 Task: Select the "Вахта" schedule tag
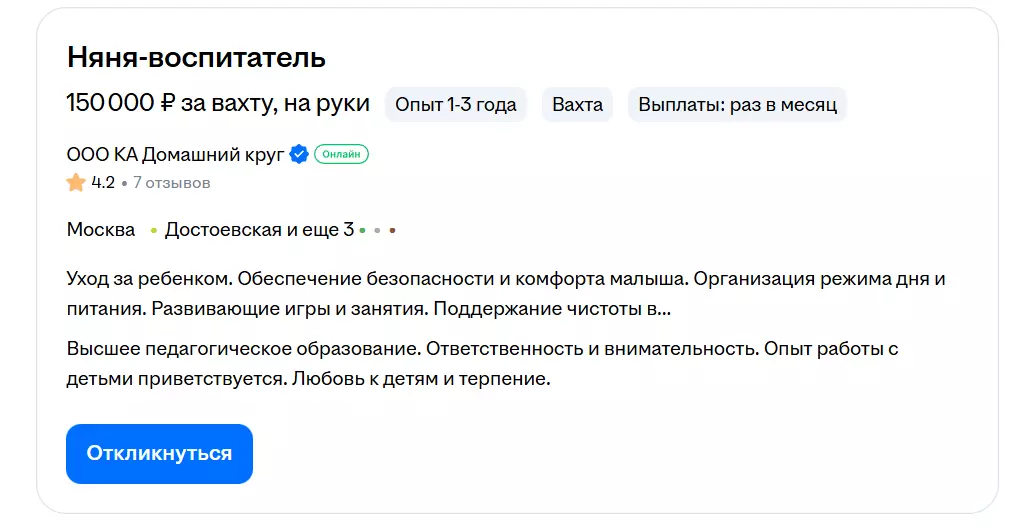coord(577,104)
